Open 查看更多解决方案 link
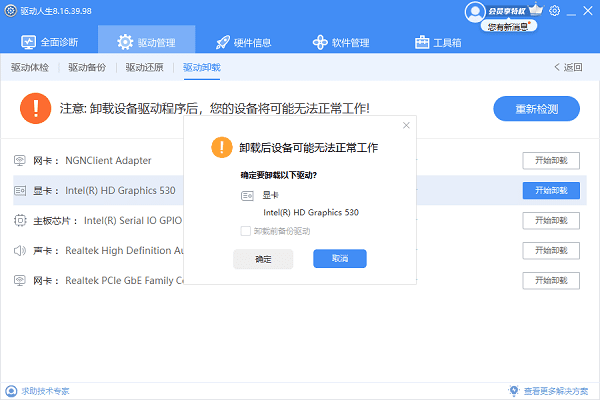 click(x=556, y=391)
